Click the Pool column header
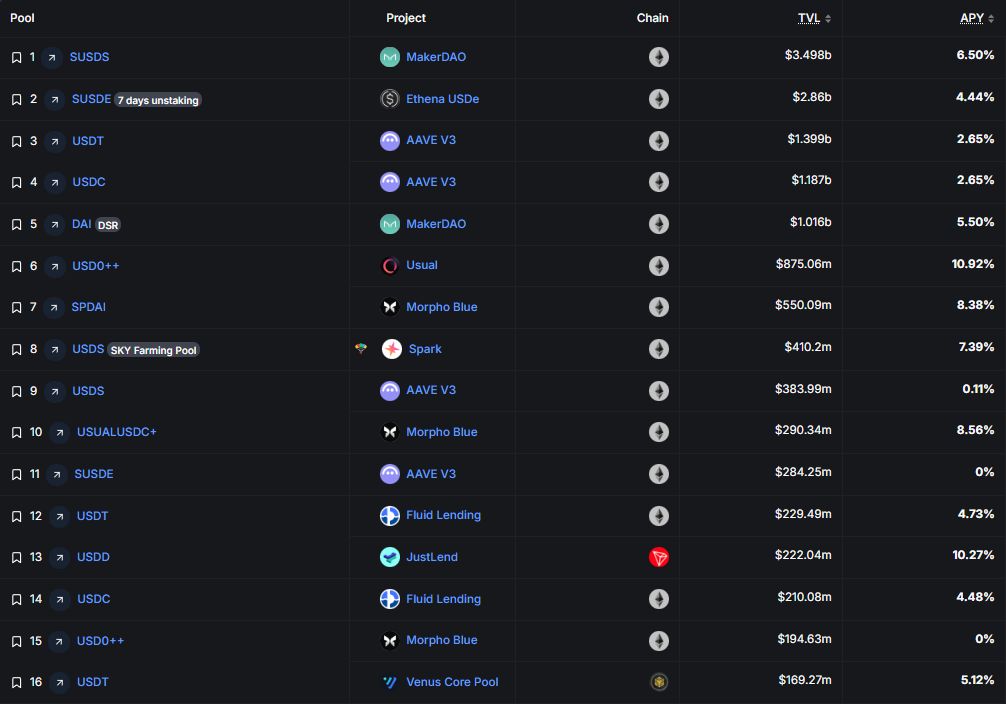The width and height of the screenshot is (1006, 704). tap(22, 18)
